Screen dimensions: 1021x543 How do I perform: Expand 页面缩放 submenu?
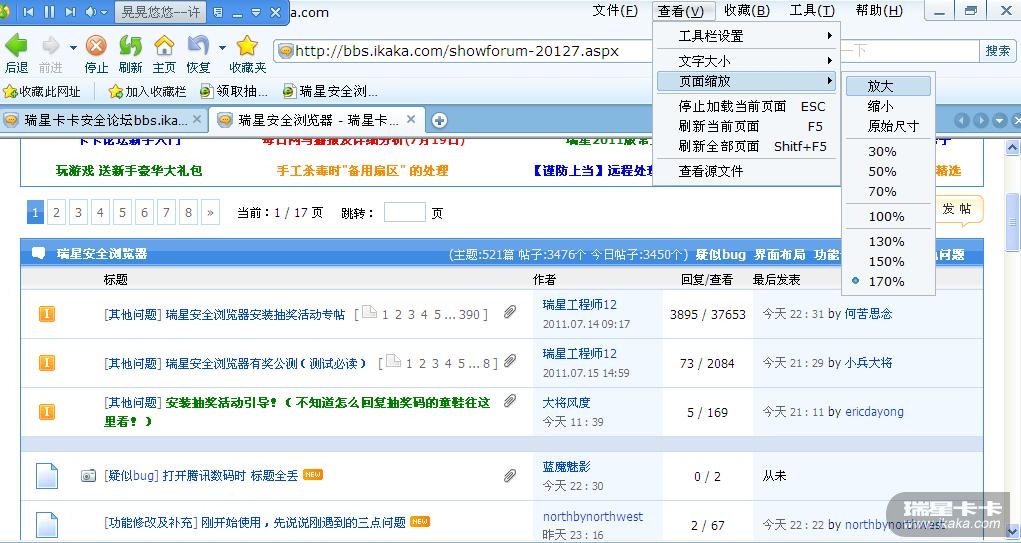pyautogui.click(x=747, y=81)
